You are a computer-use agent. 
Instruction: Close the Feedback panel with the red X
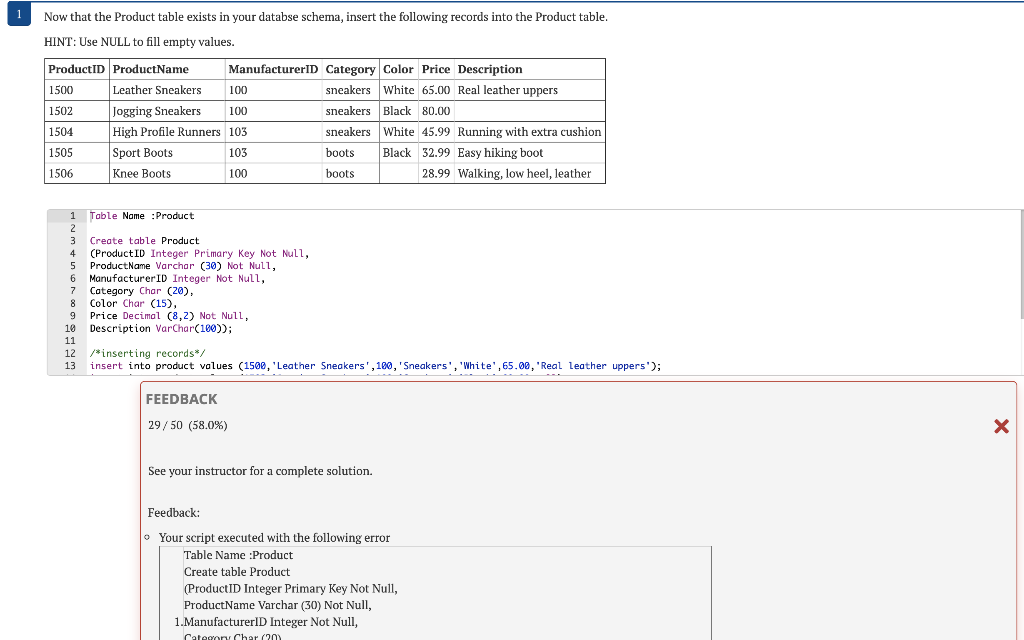(1001, 426)
